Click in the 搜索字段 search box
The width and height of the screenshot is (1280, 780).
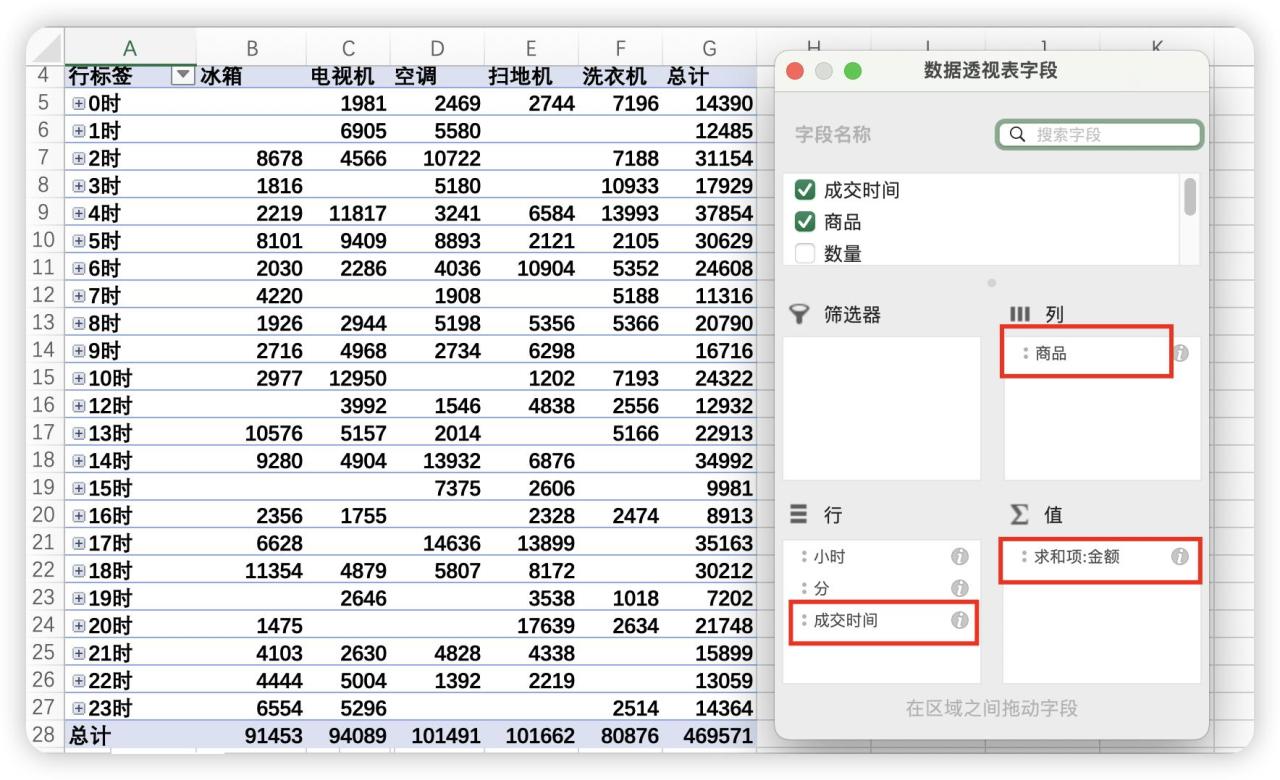(1100, 135)
